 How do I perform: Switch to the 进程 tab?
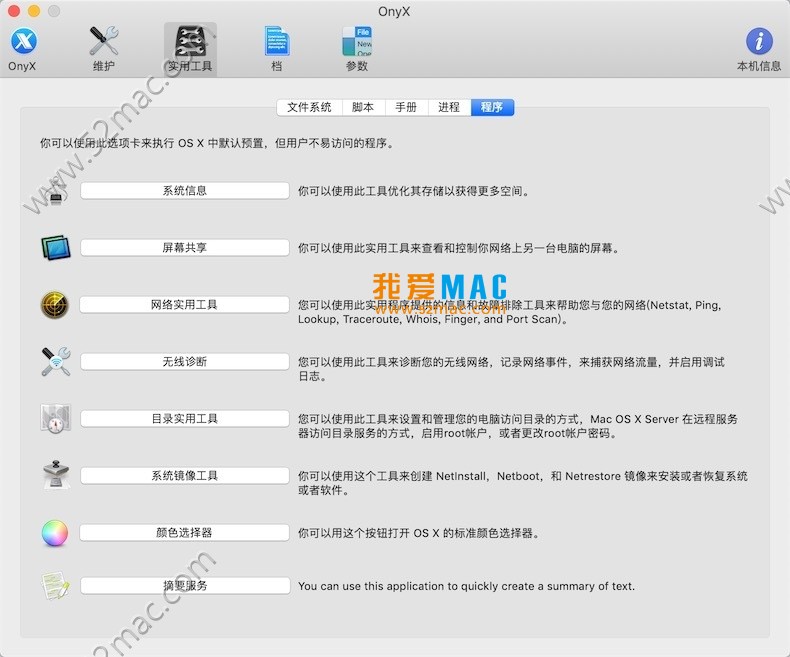pyautogui.click(x=449, y=107)
